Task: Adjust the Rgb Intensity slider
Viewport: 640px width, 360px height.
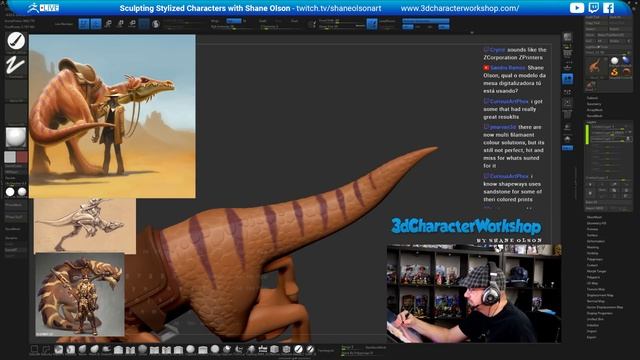Action: tap(231, 27)
